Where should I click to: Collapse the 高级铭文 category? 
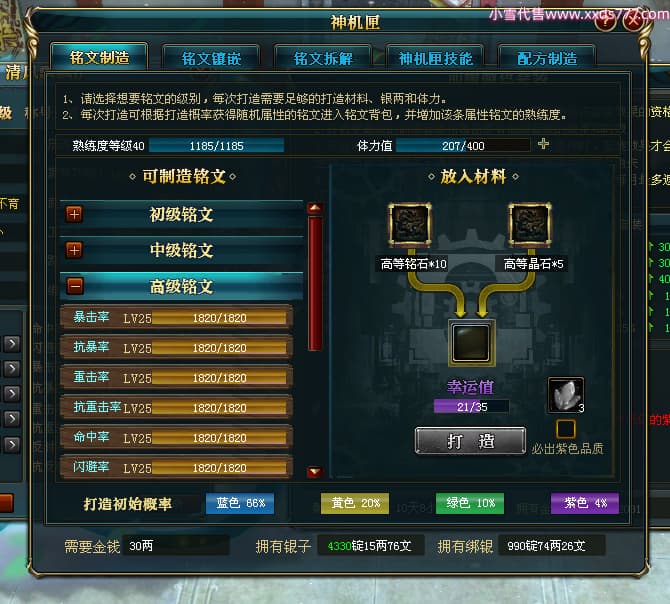pos(75,286)
